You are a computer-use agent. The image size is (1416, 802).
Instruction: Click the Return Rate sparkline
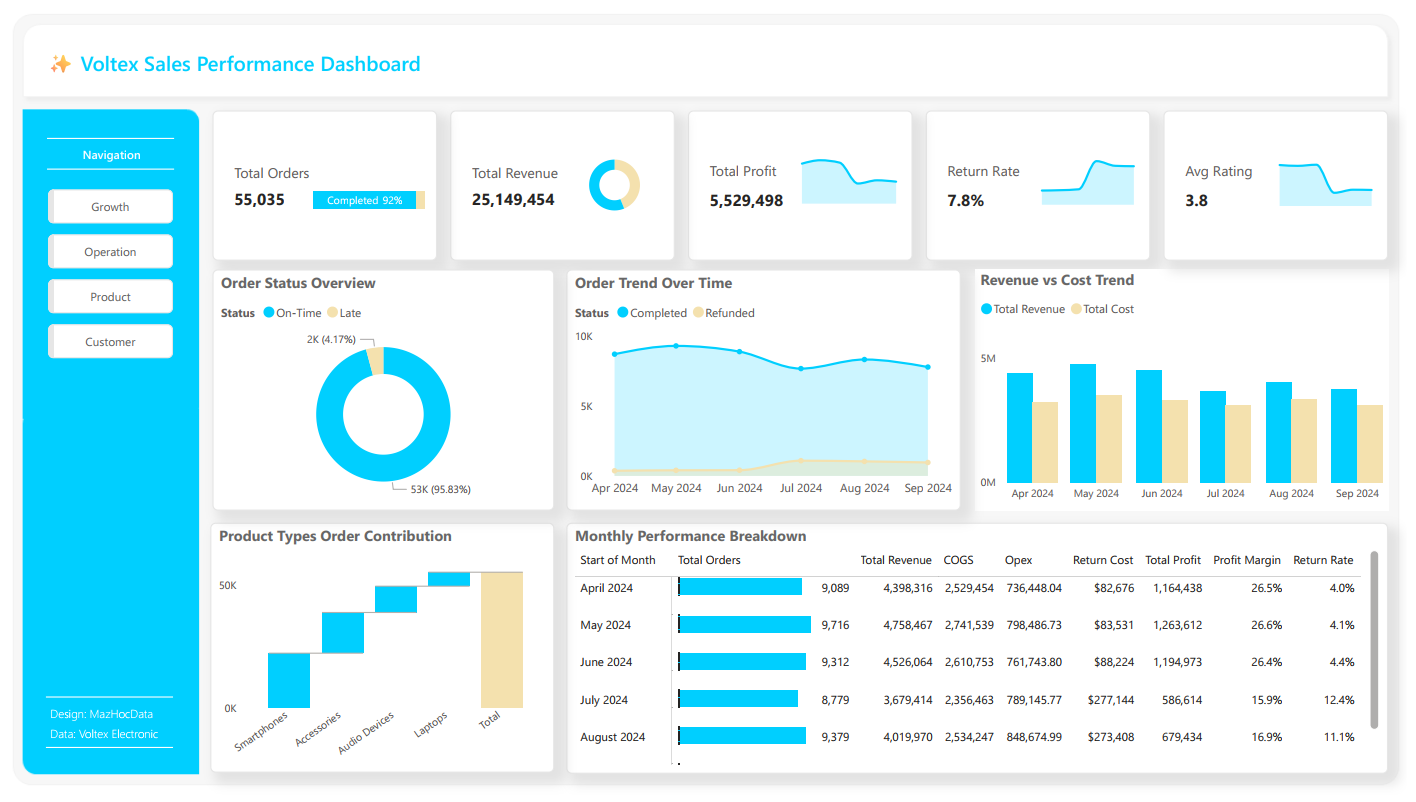click(1088, 182)
